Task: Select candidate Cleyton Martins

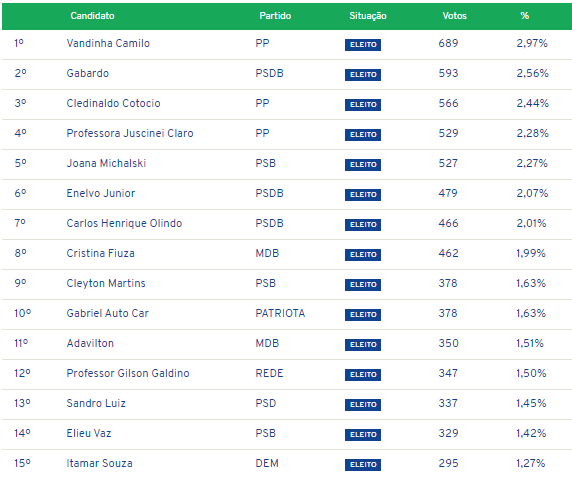Action: tap(106, 283)
